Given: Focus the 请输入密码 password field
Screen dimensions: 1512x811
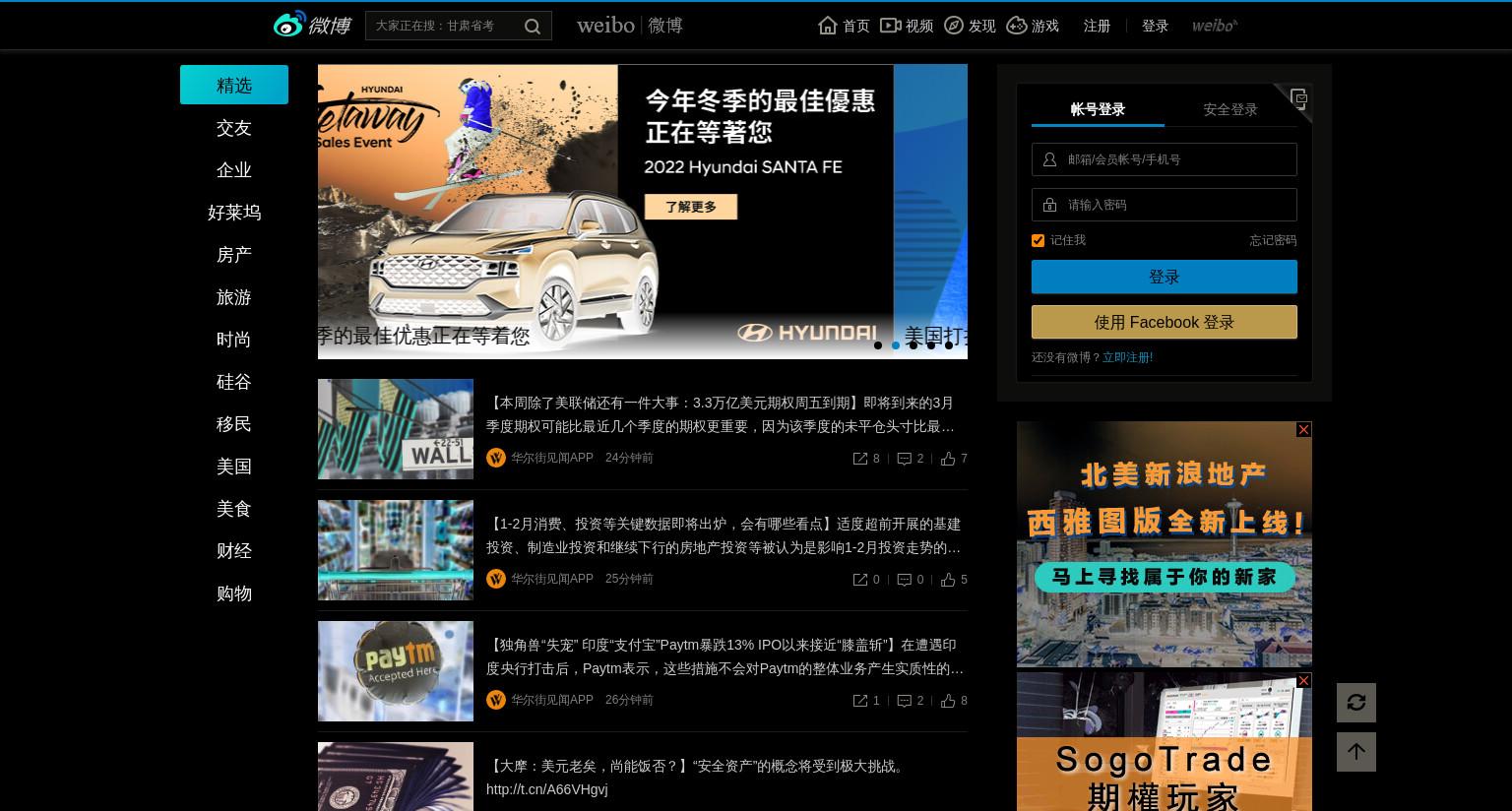Looking at the screenshot, I should (x=1165, y=205).
